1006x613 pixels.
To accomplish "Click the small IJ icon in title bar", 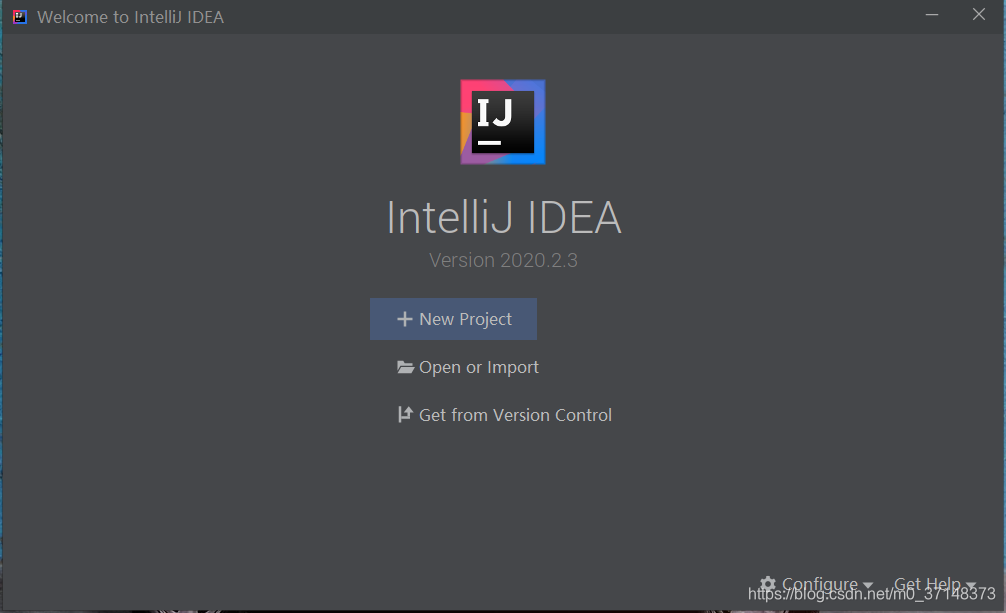I will coord(20,17).
